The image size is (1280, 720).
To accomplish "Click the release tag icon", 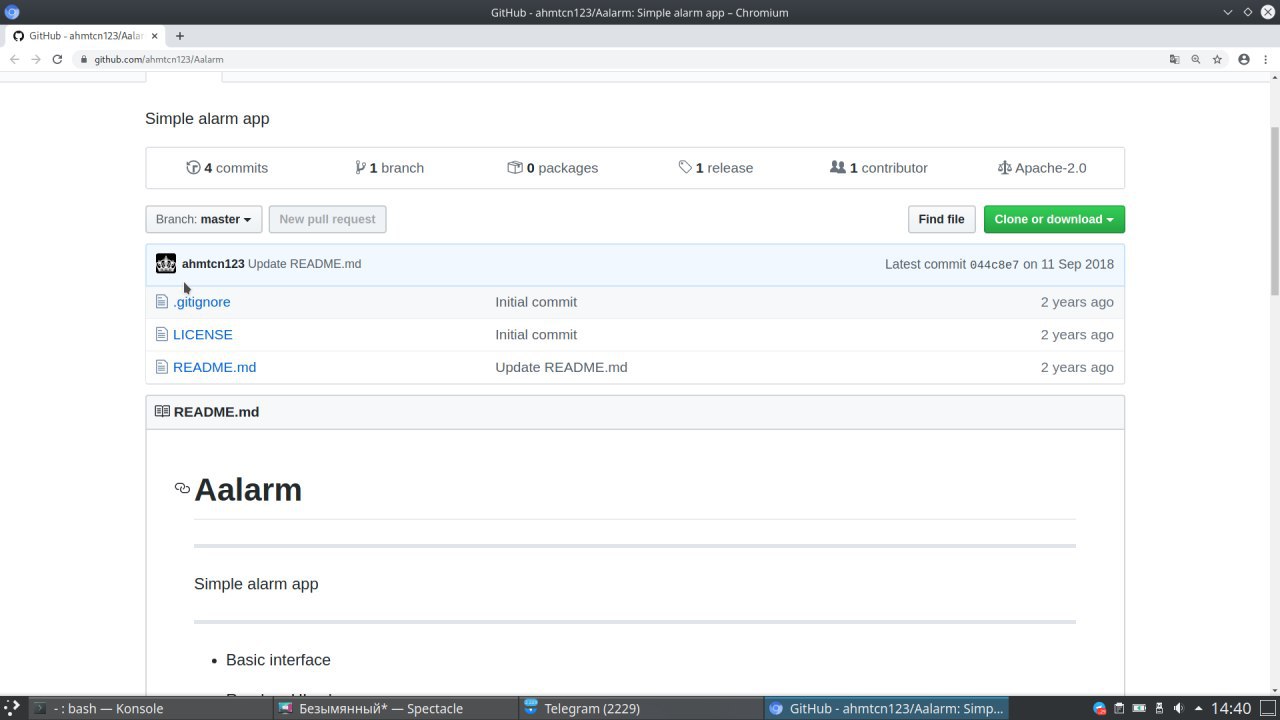I will (x=685, y=168).
